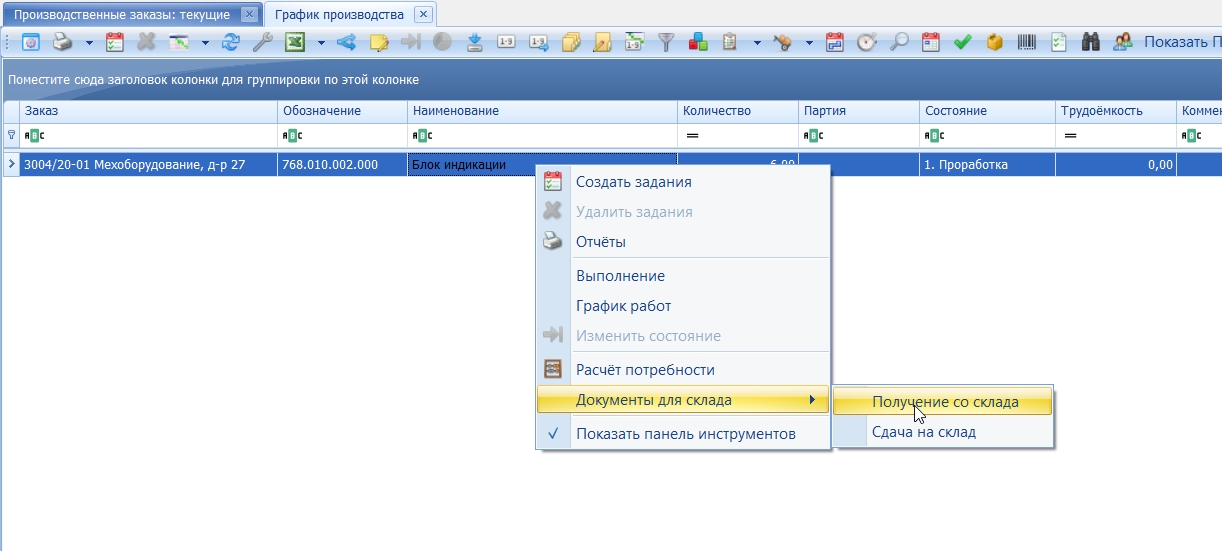Viewport: 1222px width, 551px height.
Task: Click the wrench settings icon
Action: 262,42
